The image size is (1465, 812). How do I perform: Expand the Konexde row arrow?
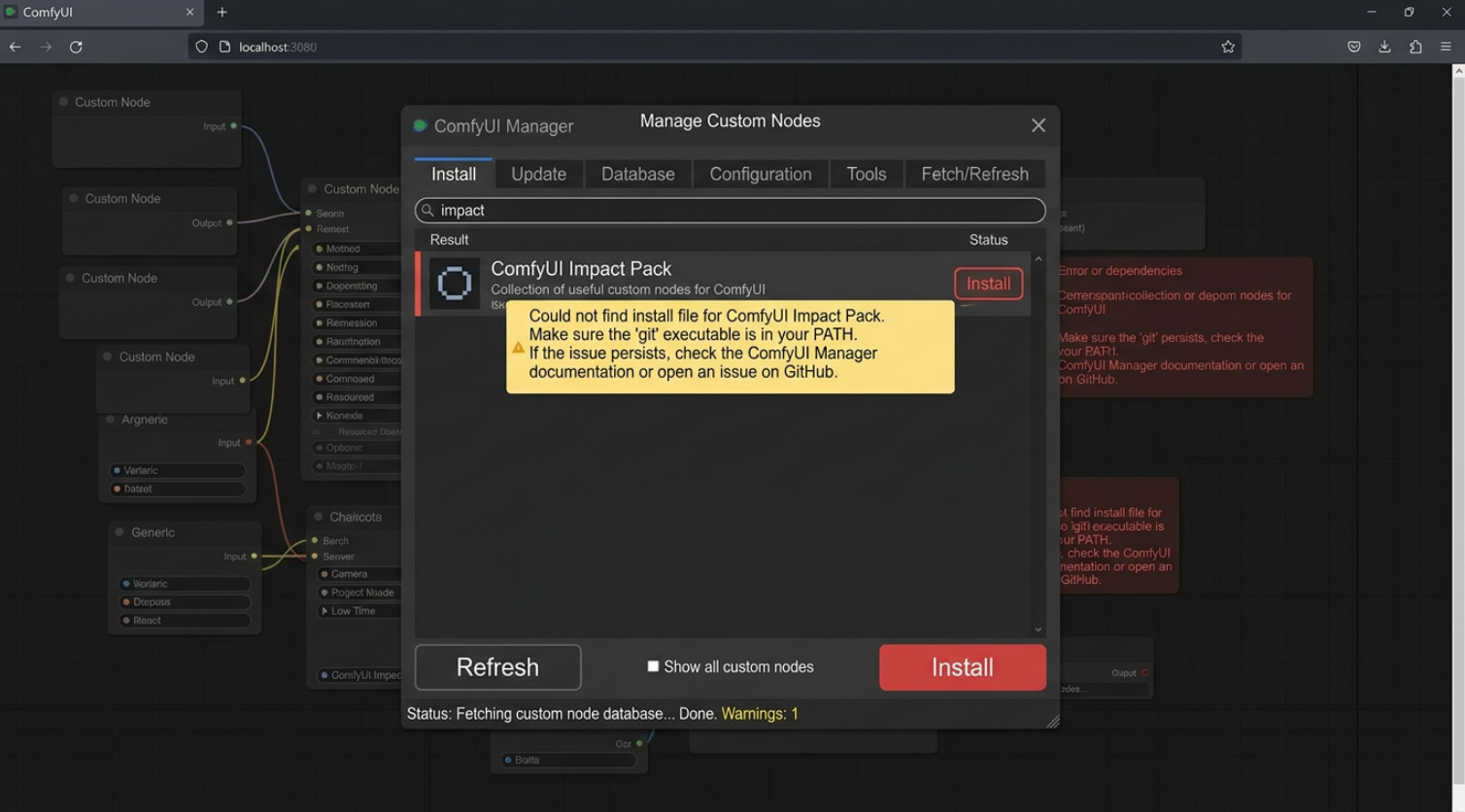click(320, 416)
